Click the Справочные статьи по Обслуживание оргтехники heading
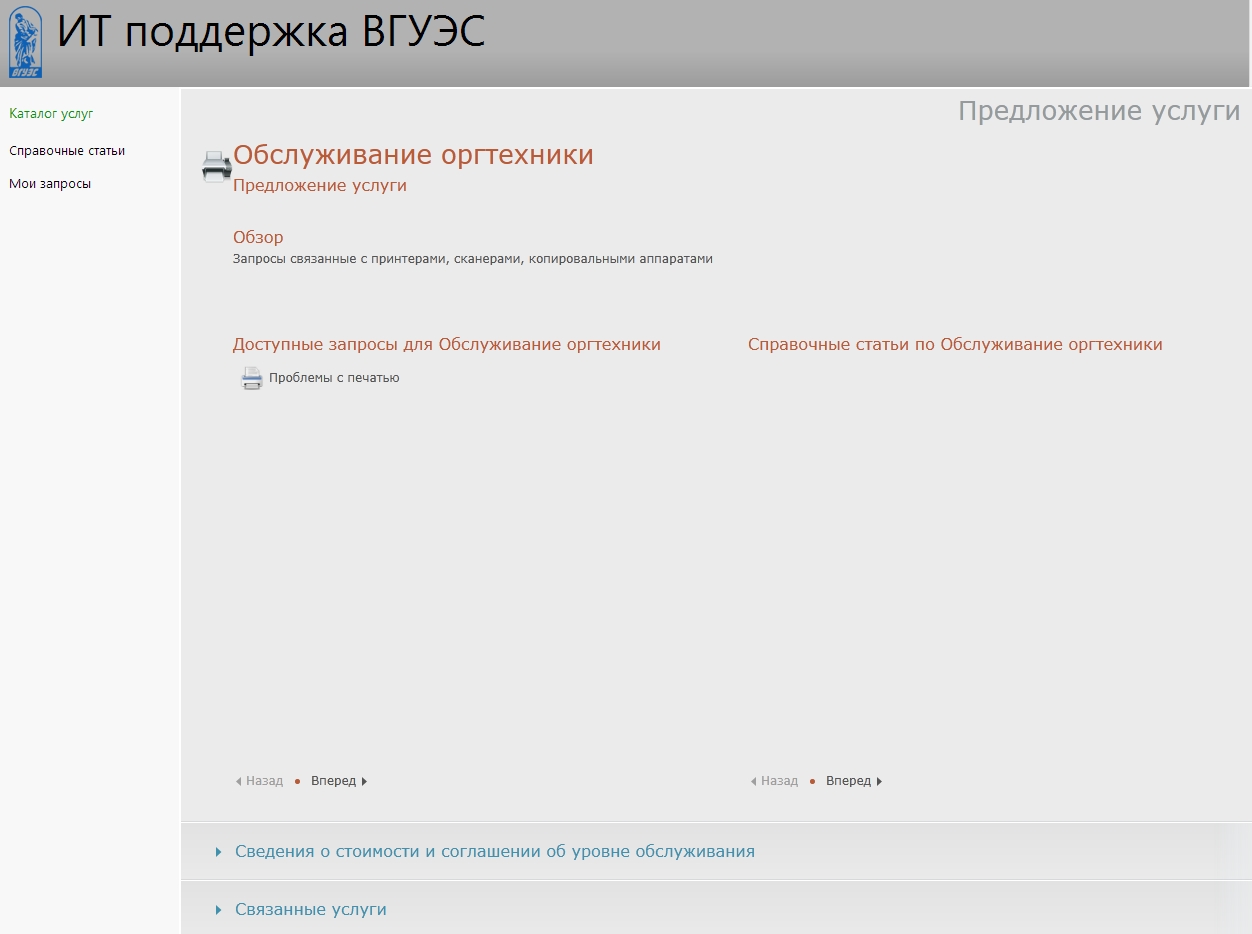The width and height of the screenshot is (1252, 934). tap(955, 345)
